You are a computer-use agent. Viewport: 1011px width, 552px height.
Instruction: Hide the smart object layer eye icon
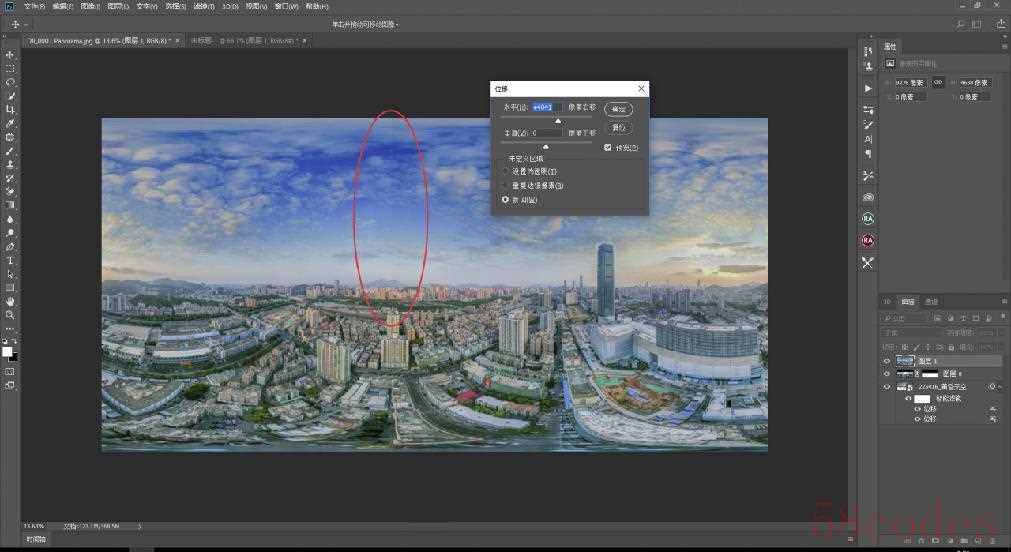click(887, 387)
